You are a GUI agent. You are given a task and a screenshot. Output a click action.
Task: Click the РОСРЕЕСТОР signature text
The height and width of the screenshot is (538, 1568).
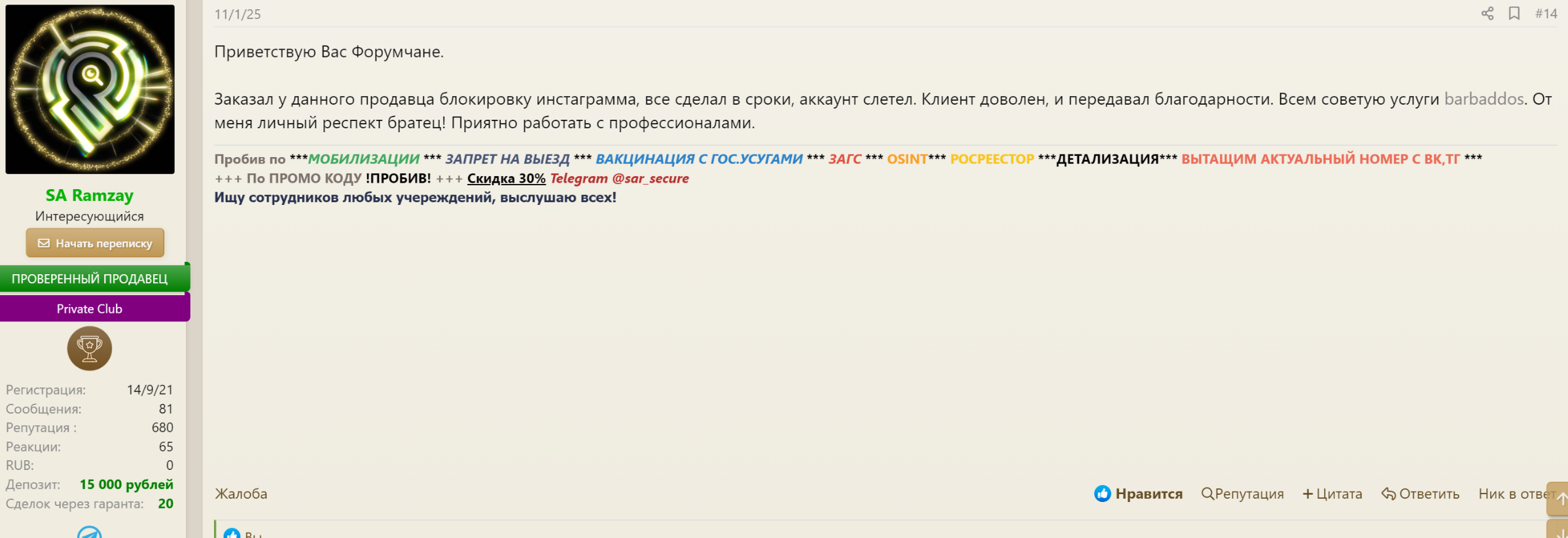pyautogui.click(x=992, y=158)
